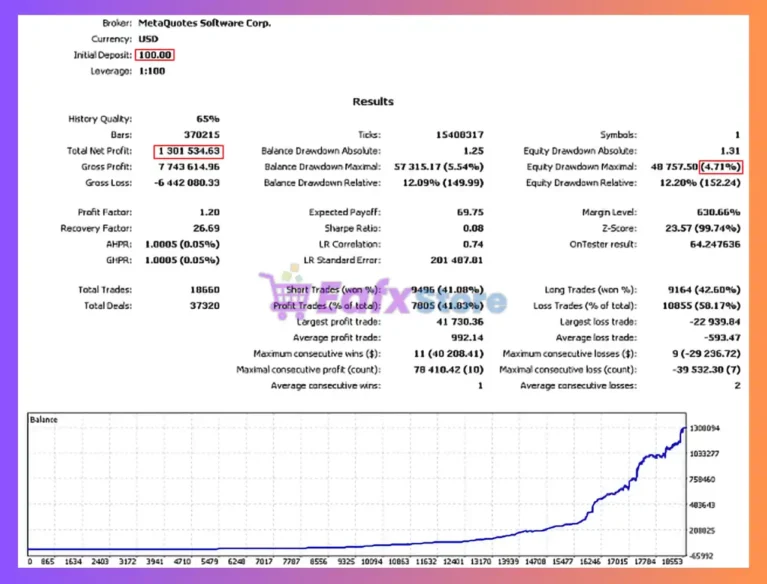Select the LR Standard Error value 201 487.81
767x584 pixels.
click(457, 260)
